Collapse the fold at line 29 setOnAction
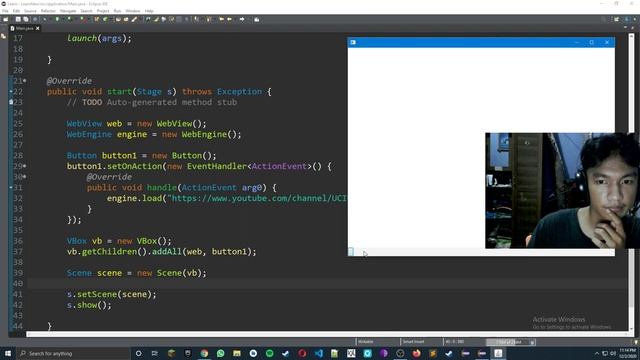640x360 pixels. 24,166
